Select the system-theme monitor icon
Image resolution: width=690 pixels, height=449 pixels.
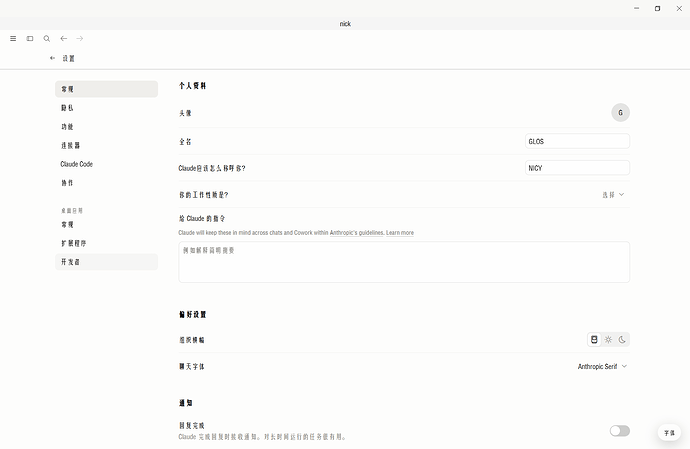point(594,339)
